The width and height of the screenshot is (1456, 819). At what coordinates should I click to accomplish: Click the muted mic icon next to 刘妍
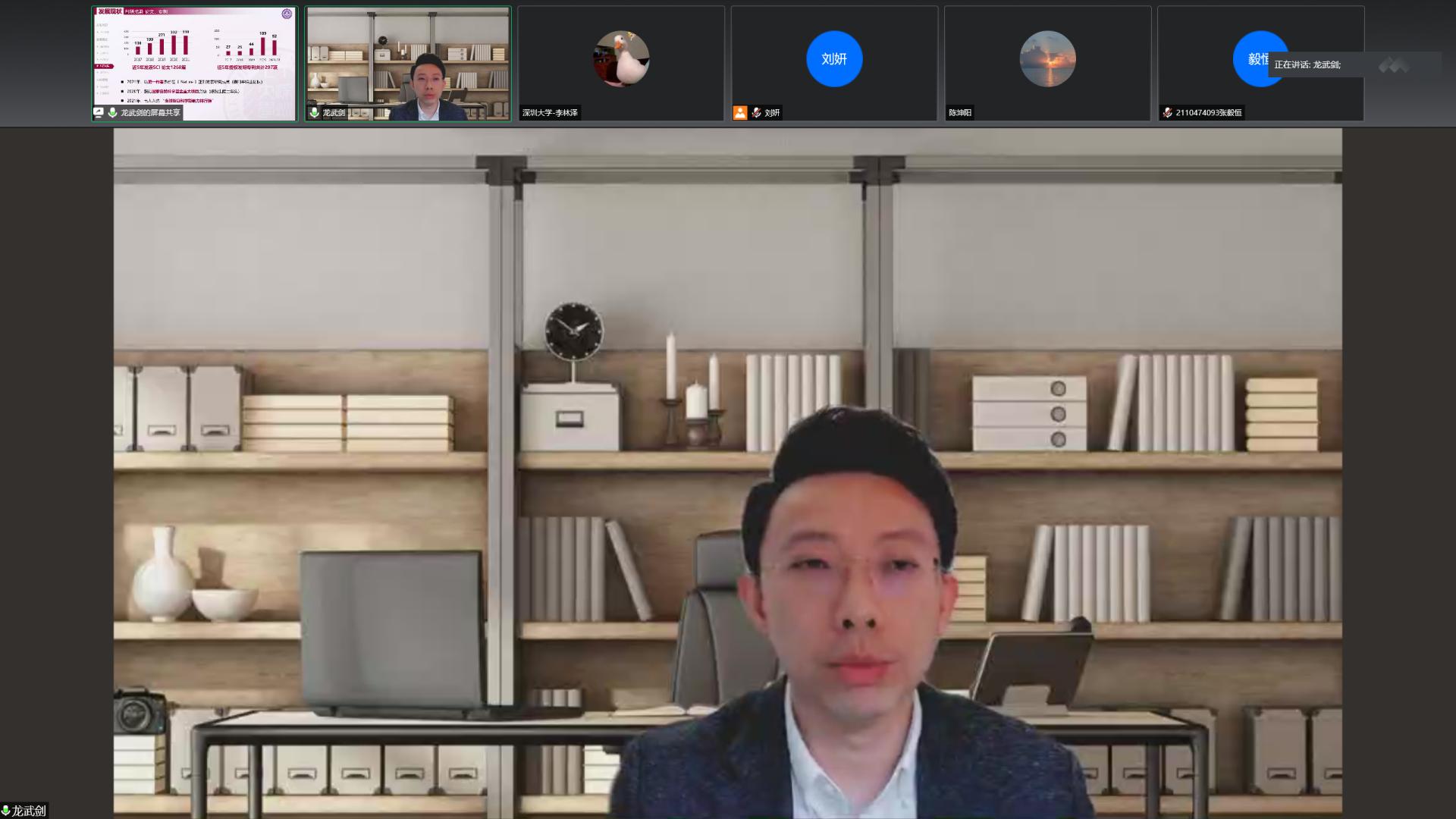click(x=756, y=112)
